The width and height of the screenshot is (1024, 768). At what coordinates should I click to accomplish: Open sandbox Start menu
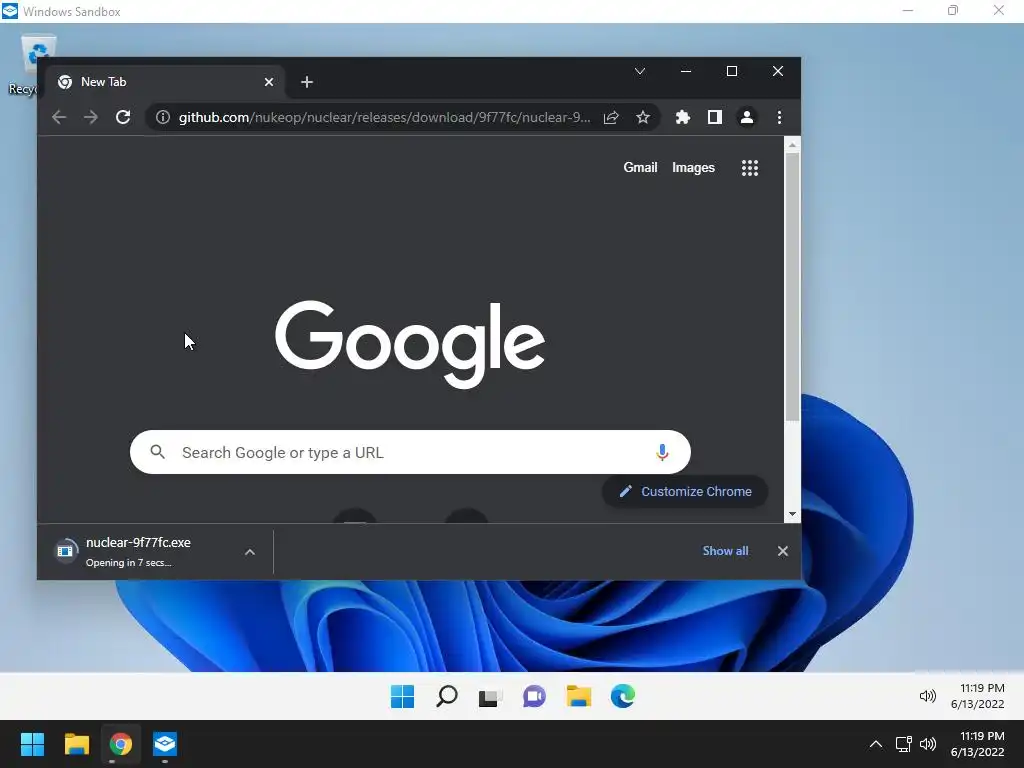point(402,696)
